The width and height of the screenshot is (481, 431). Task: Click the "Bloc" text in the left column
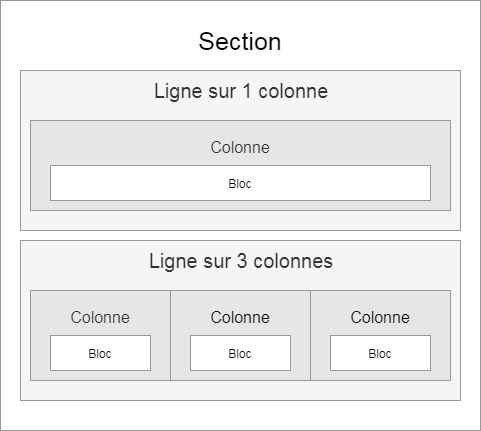[x=100, y=354]
